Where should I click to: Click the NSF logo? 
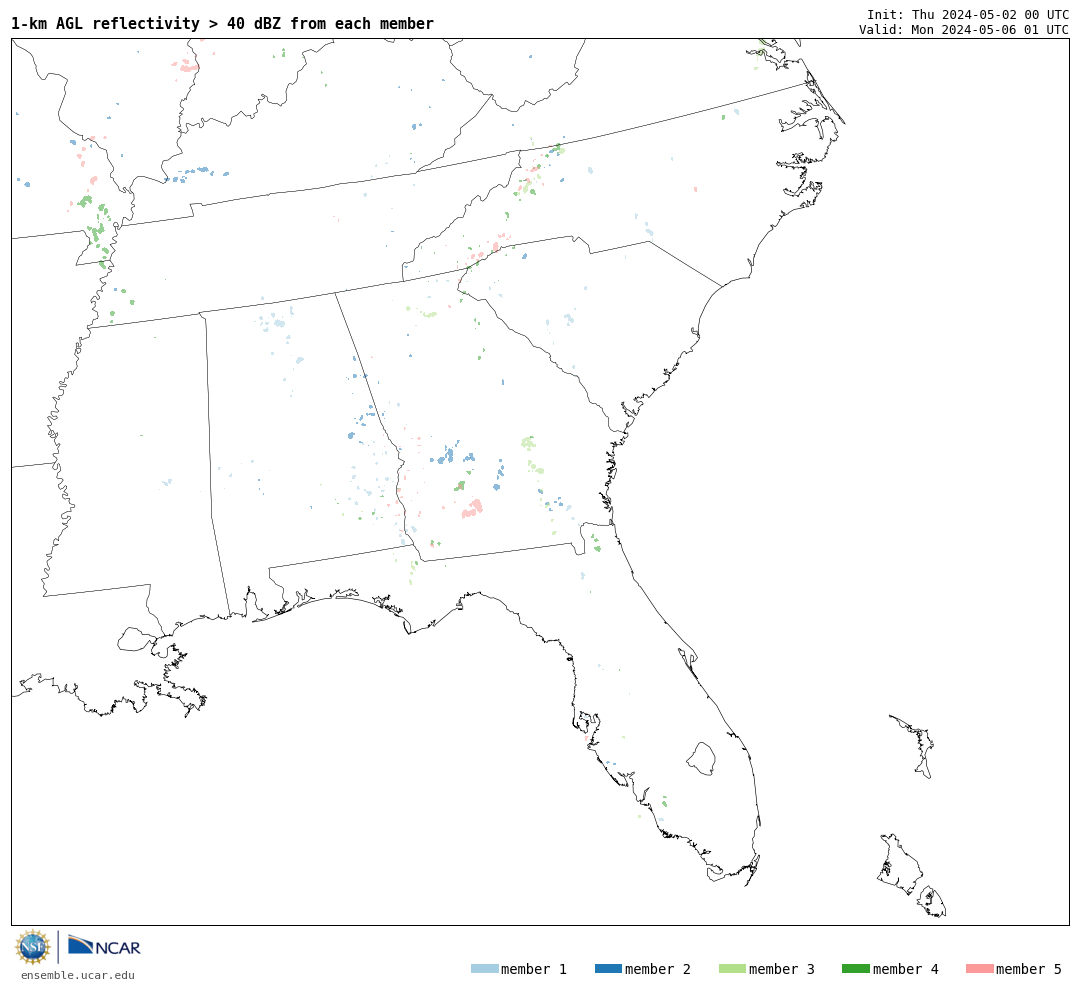coord(32,947)
